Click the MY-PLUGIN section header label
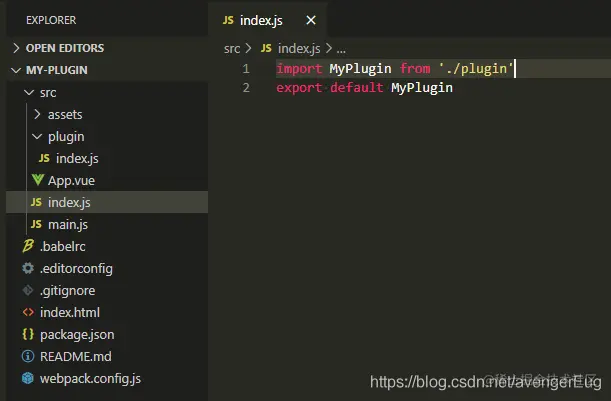 [57, 70]
